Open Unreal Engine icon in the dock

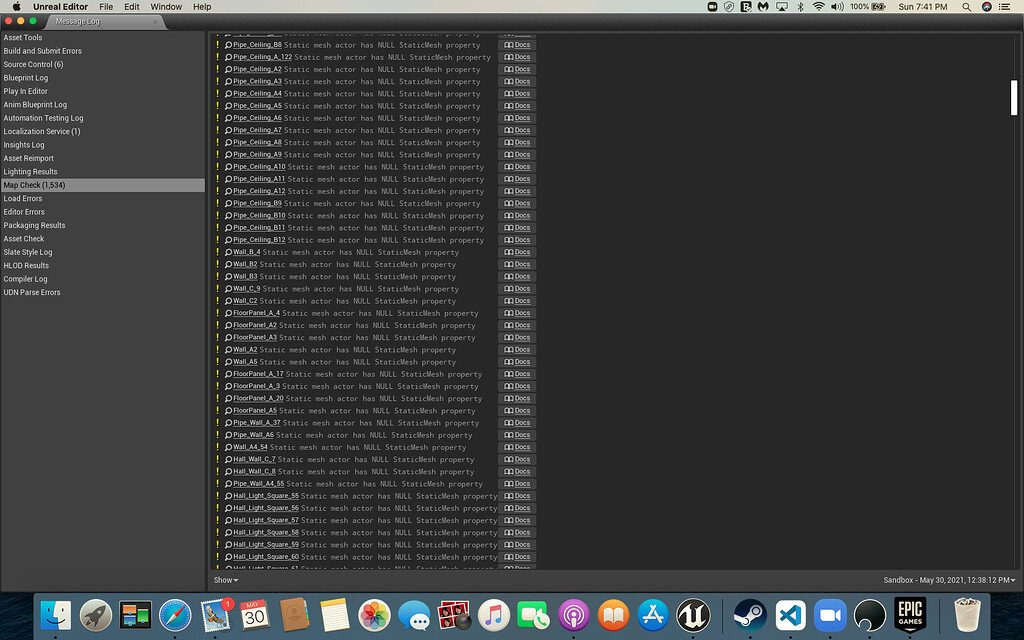692,613
